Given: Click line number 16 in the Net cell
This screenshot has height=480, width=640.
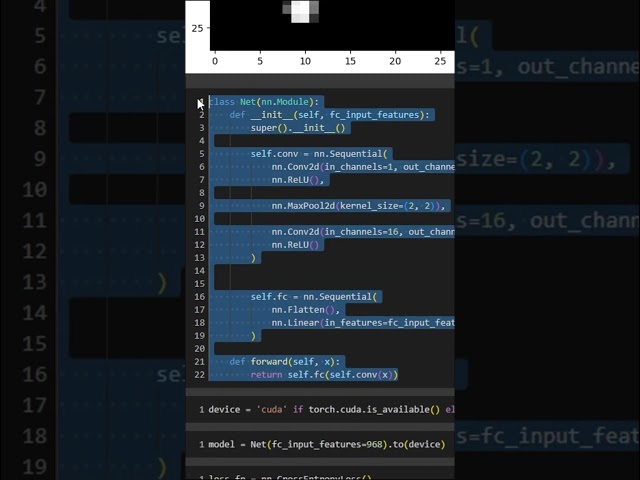Looking at the screenshot, I should click(200, 297).
